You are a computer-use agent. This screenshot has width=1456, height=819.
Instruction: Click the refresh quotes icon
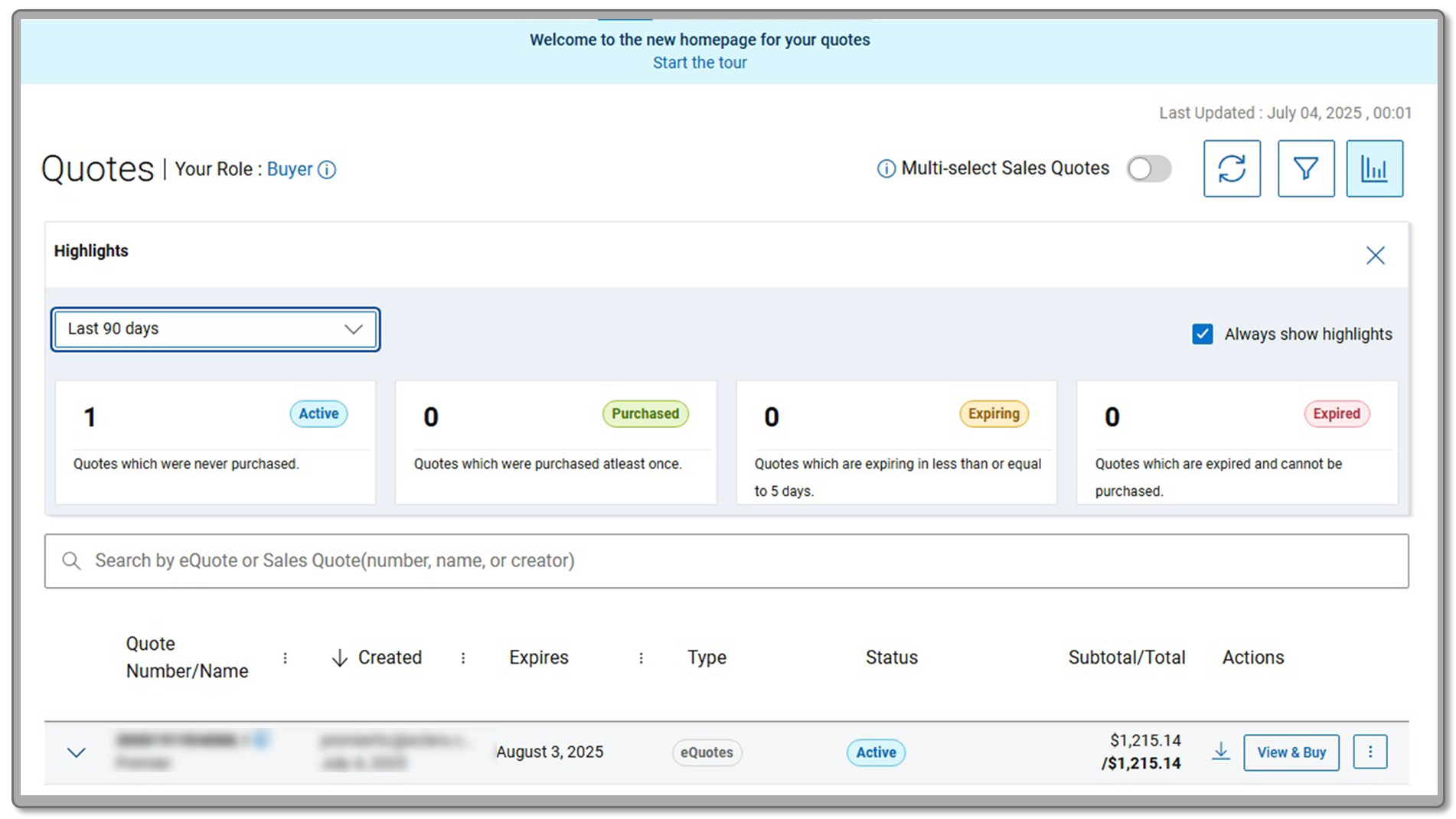pyautogui.click(x=1232, y=168)
